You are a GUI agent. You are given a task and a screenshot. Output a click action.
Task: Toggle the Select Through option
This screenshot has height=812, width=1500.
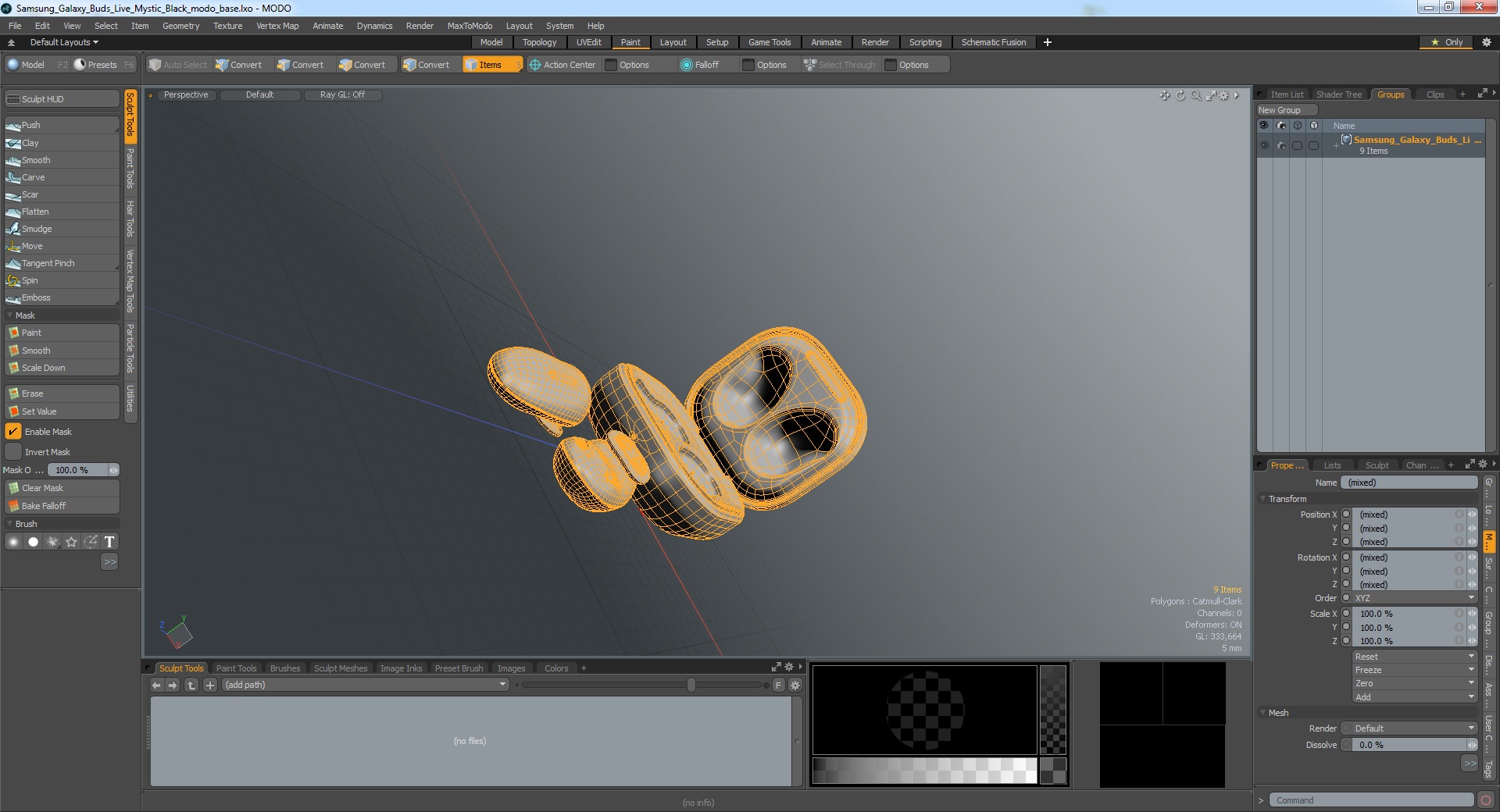point(840,65)
